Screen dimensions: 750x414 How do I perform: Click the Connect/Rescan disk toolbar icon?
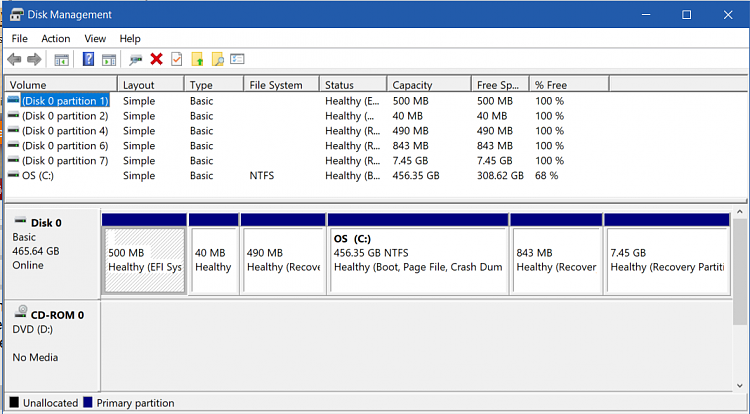click(136, 60)
